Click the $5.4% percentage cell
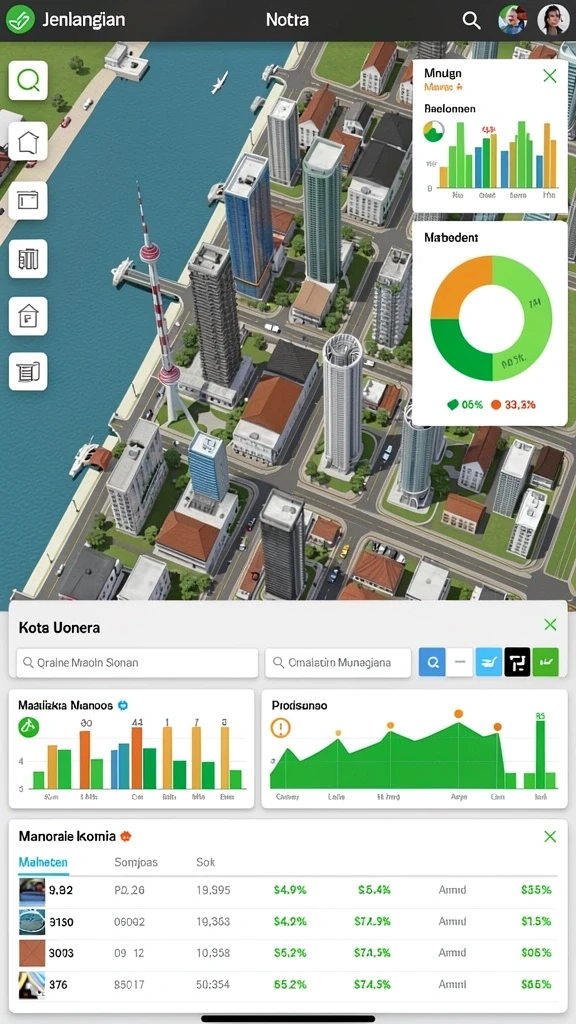The image size is (576, 1024). click(x=374, y=890)
